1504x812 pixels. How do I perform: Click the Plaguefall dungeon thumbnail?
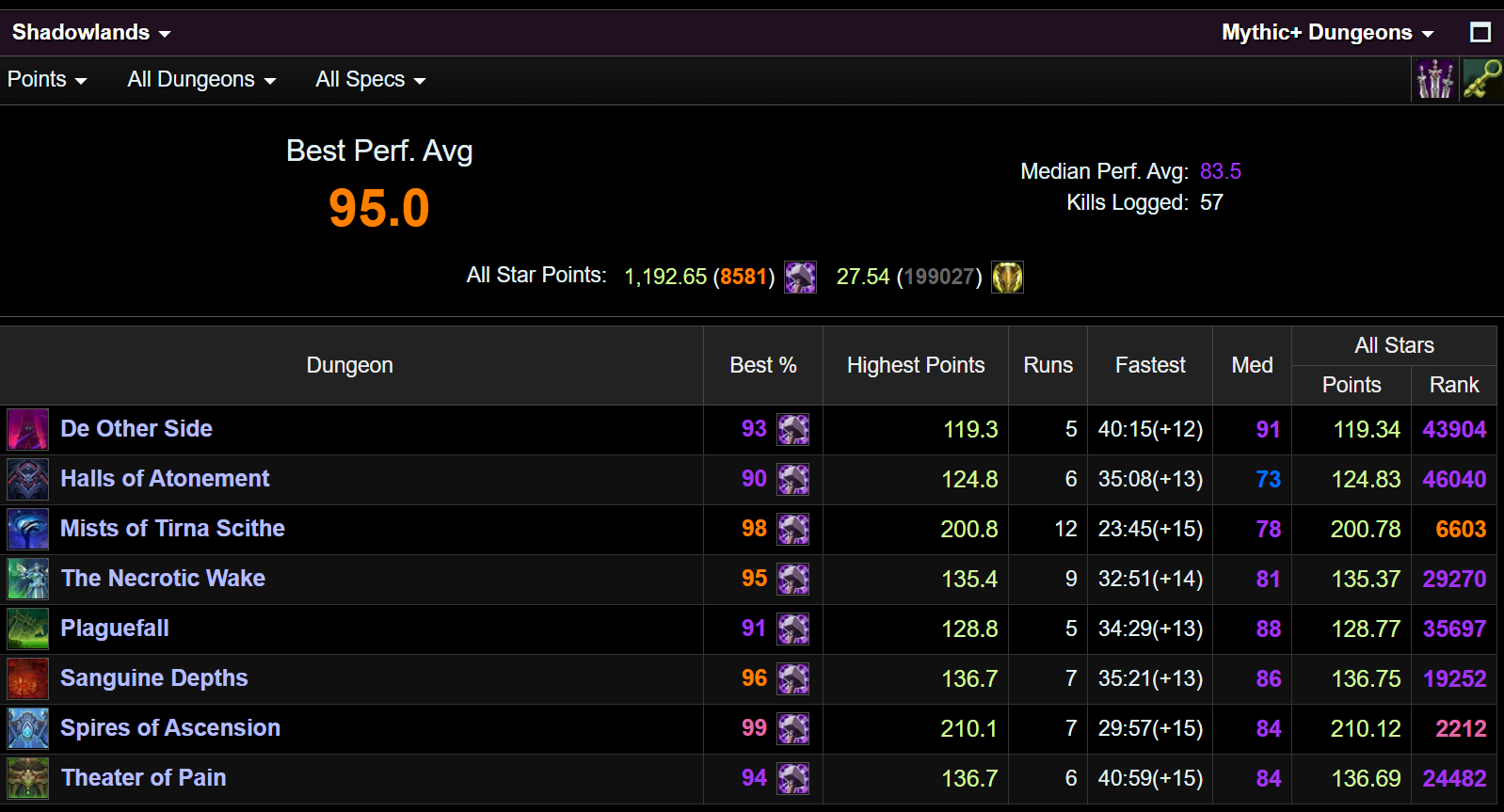28,629
